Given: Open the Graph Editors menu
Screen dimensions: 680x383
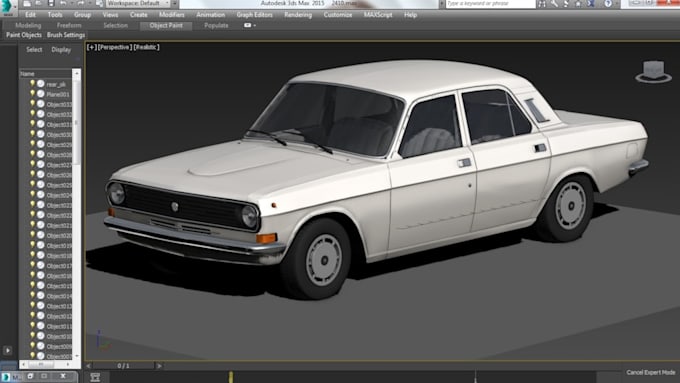Looking at the screenshot, I should tap(255, 15).
